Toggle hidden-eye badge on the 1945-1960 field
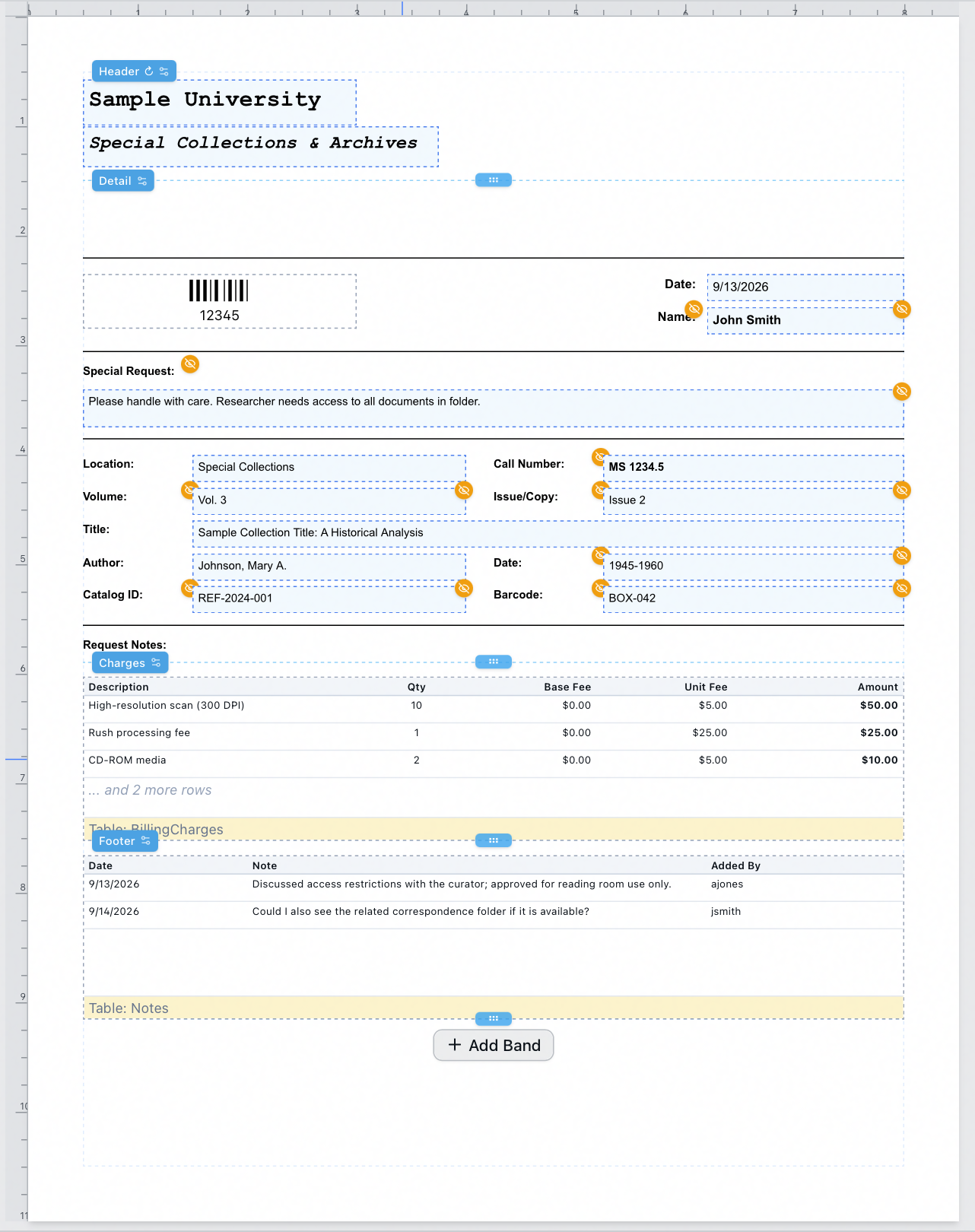975x1232 pixels. [902, 555]
